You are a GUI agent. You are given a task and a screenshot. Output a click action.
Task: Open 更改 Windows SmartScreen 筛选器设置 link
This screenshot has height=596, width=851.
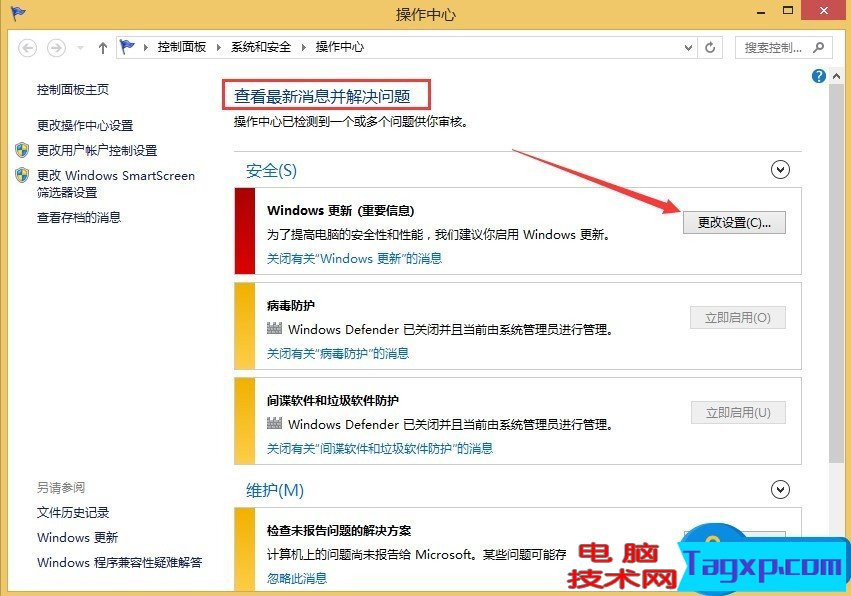116,184
